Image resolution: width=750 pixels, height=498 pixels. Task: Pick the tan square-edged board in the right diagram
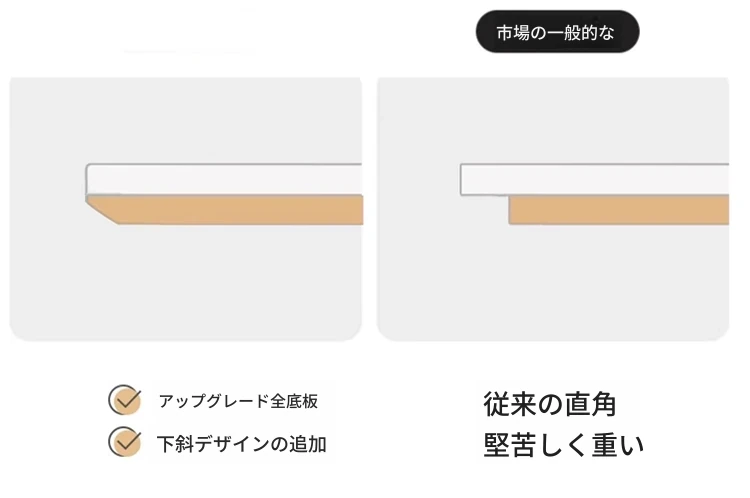click(619, 210)
